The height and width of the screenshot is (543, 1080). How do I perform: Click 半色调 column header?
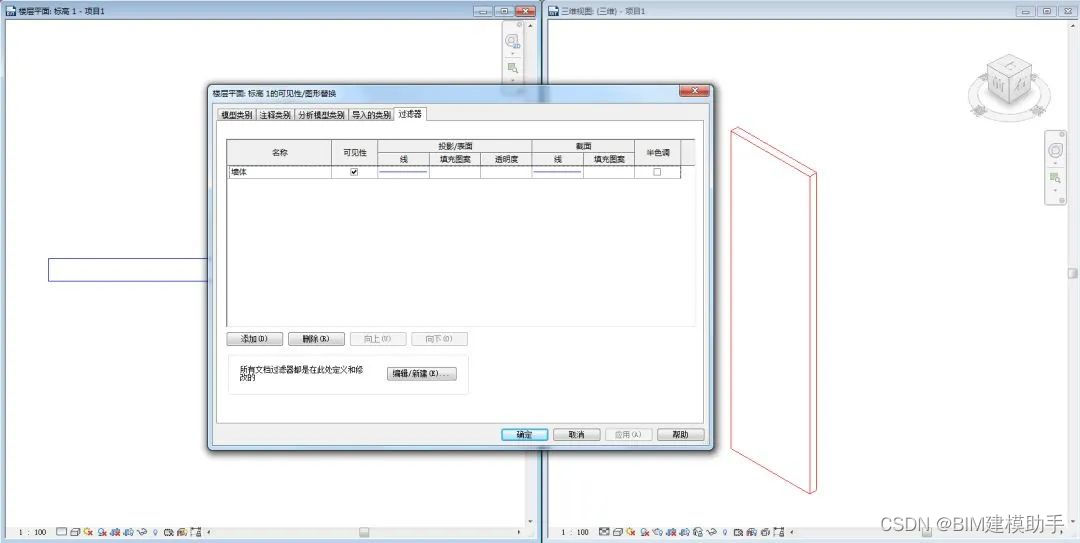pos(657,152)
